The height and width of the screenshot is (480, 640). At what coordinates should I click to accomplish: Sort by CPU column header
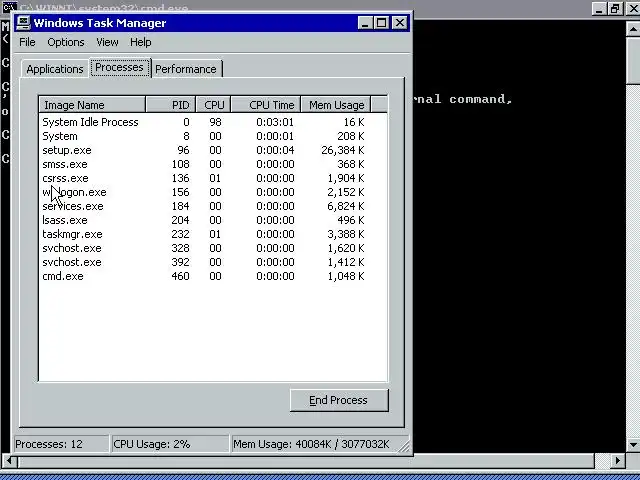click(x=213, y=105)
